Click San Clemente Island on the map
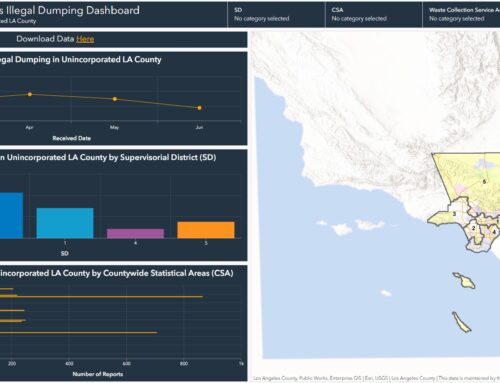 coord(461,322)
